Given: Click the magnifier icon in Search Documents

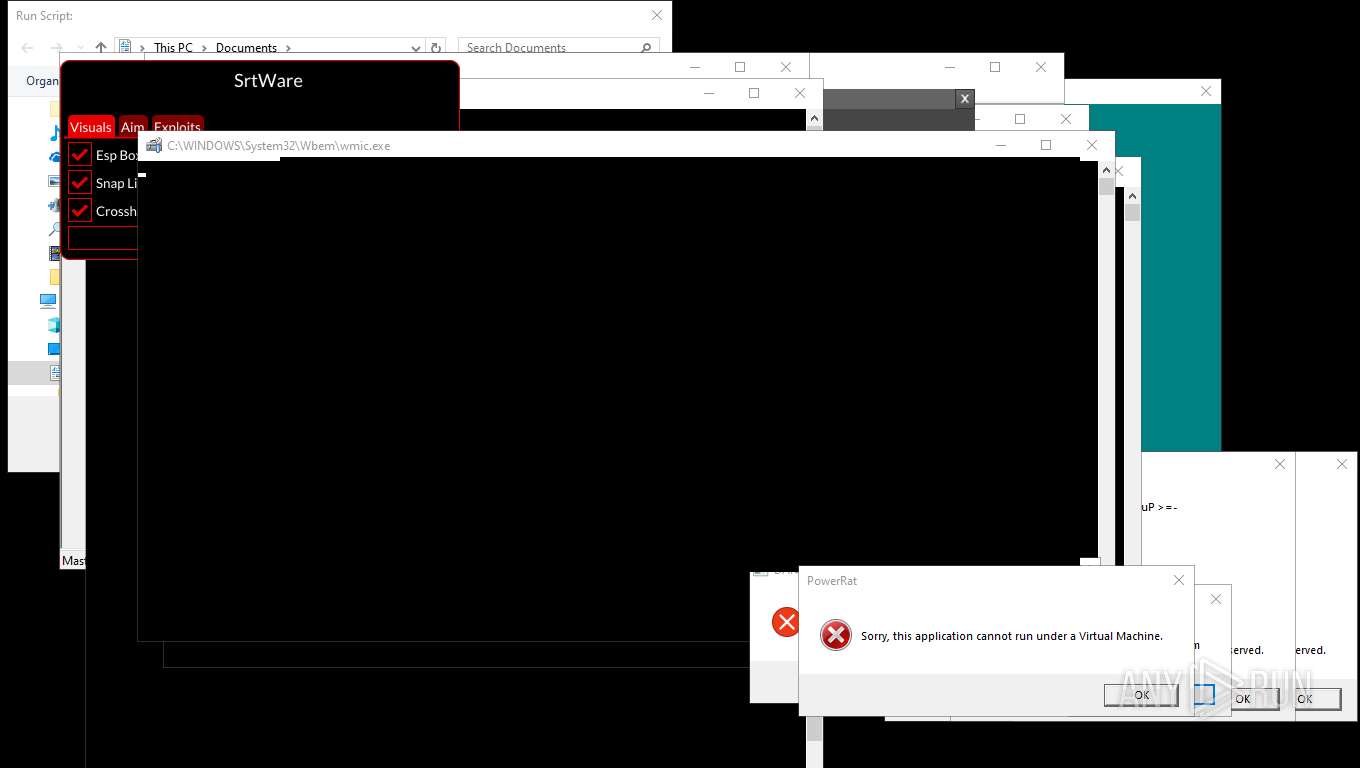Looking at the screenshot, I should click(647, 47).
